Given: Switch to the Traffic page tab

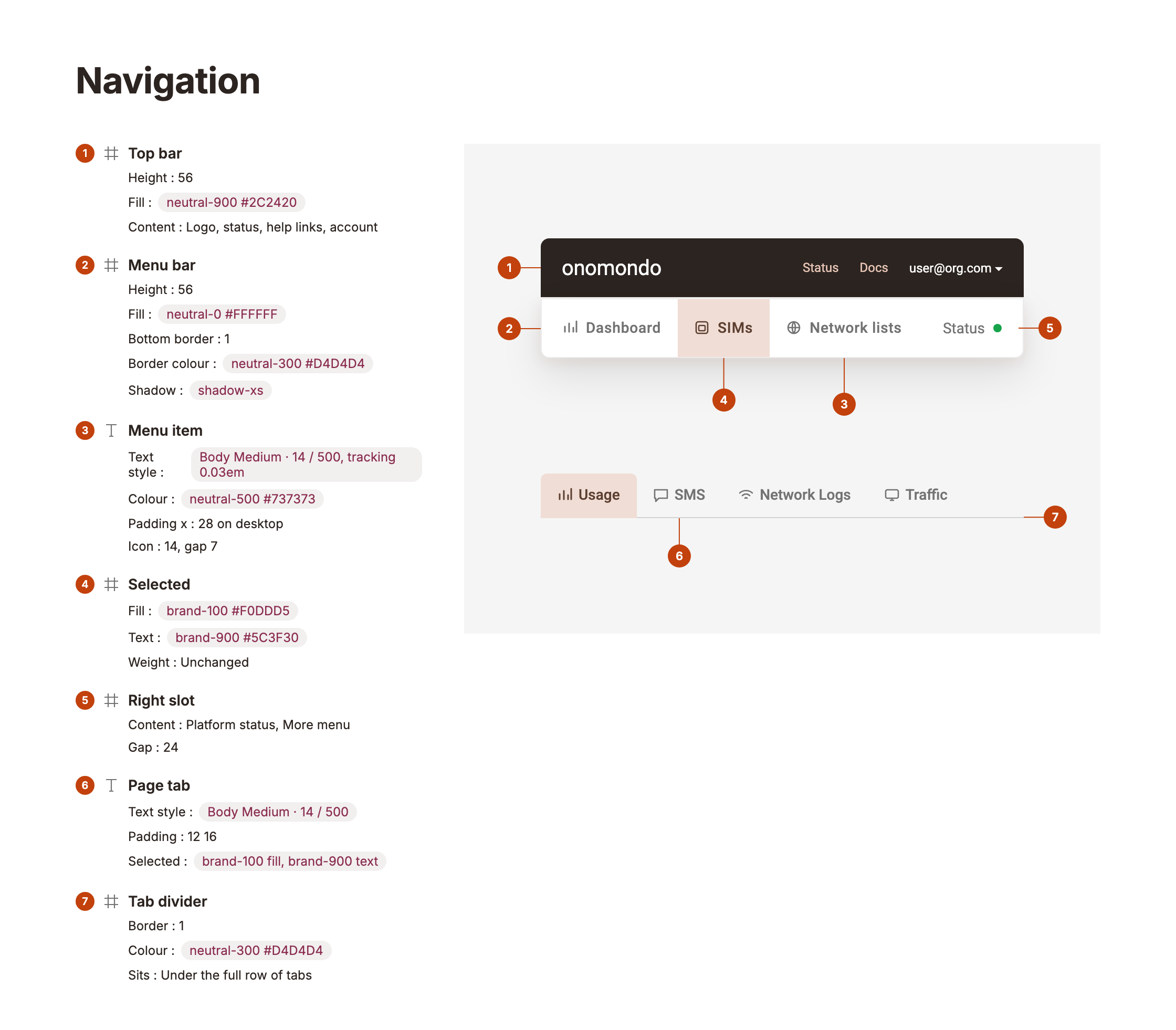Looking at the screenshot, I should [916, 495].
